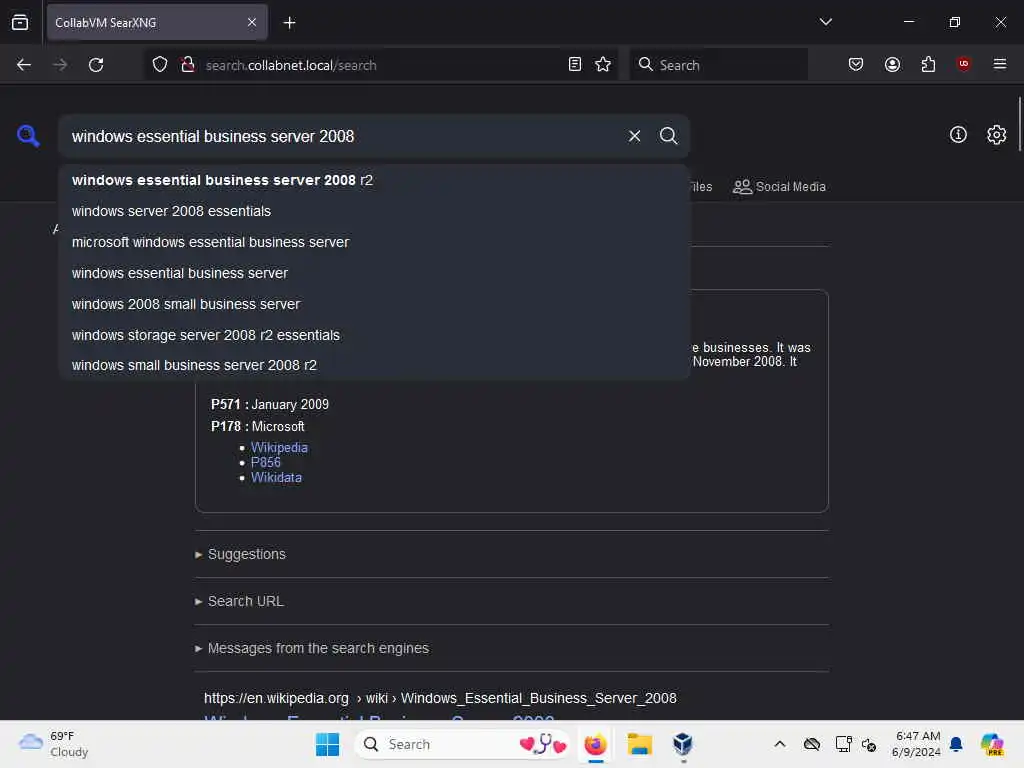The width and height of the screenshot is (1024, 768).
Task: Open Firefox from the taskbar
Action: 595,744
